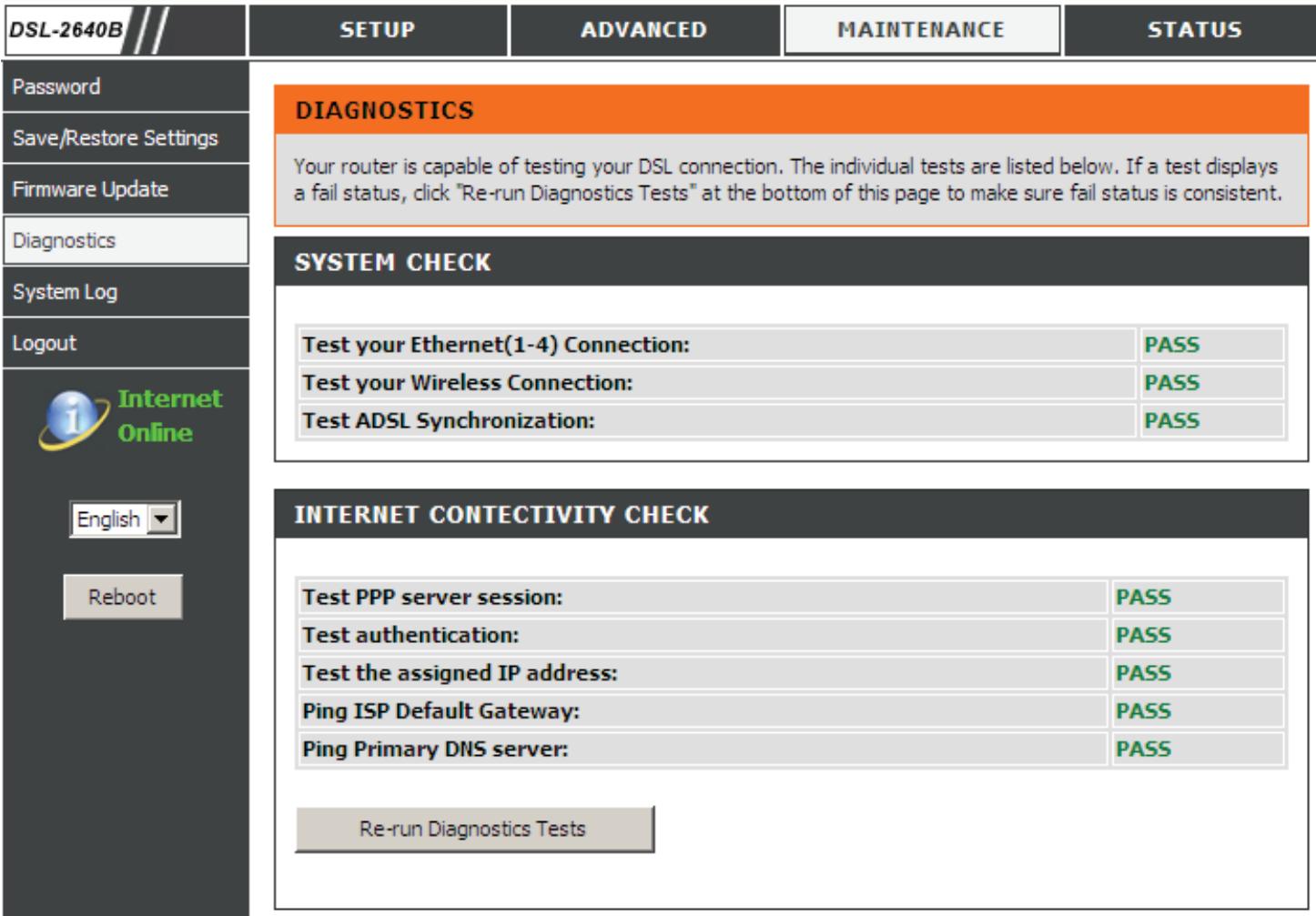This screenshot has width=1316, height=916.
Task: Switch to the SETUP tab
Action: click(378, 30)
